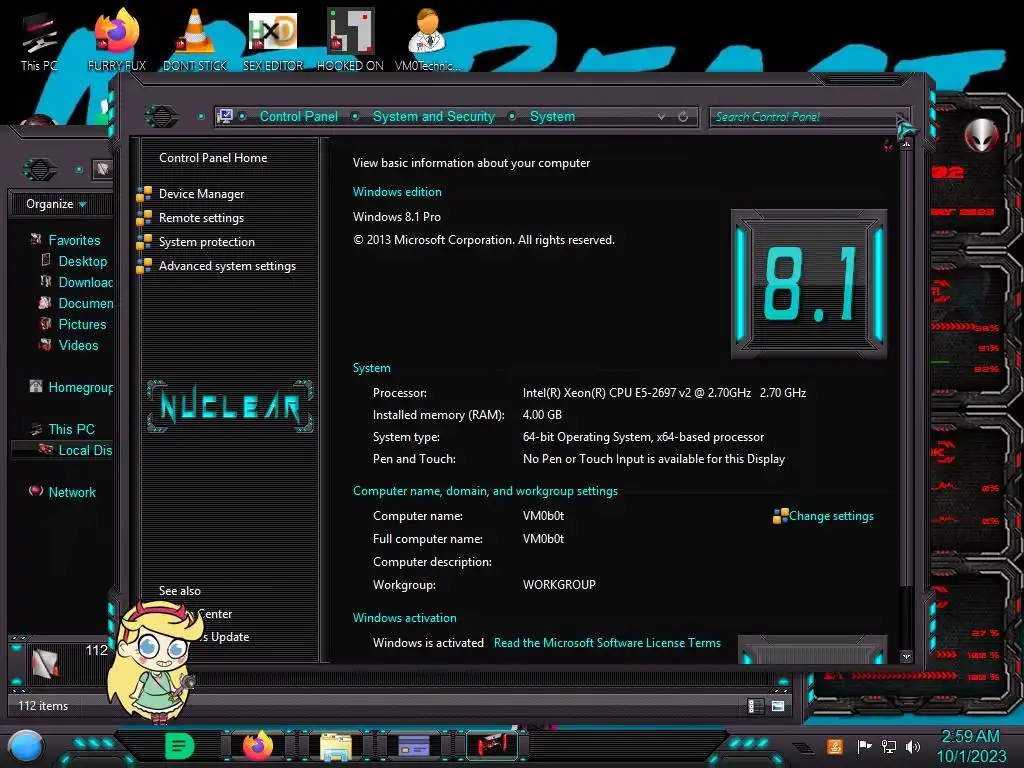Open the Organize dropdown in Explorer window
This screenshot has width=1024, height=768.
pyautogui.click(x=56, y=204)
